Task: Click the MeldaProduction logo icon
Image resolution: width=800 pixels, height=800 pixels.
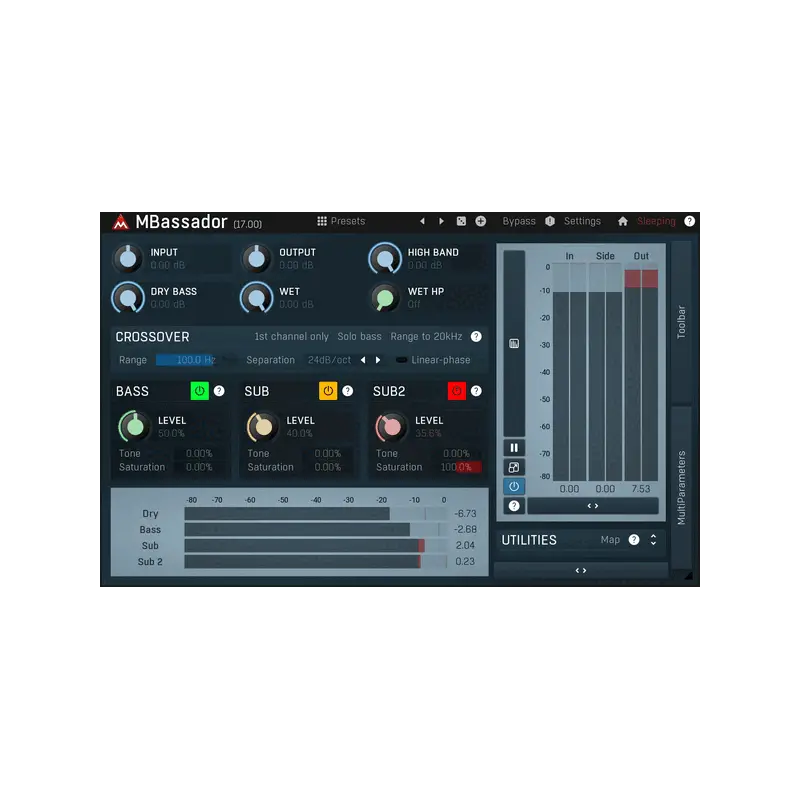Action: click(120, 222)
